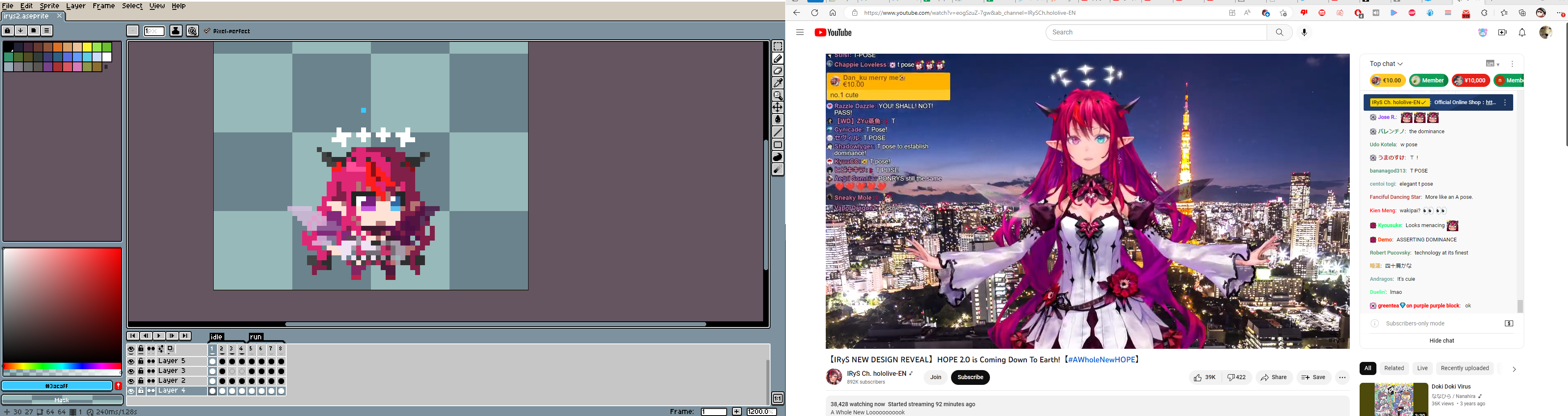Click the Save button under video
The image size is (1568, 416).
coord(1314,377)
